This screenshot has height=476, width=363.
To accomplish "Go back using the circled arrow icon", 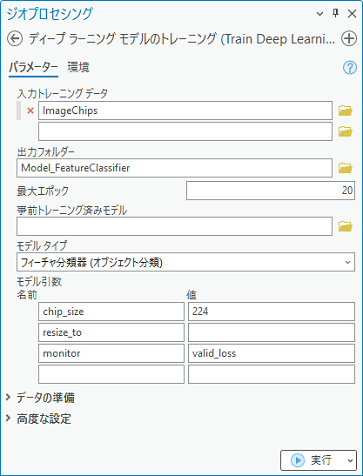I will click(x=15, y=39).
